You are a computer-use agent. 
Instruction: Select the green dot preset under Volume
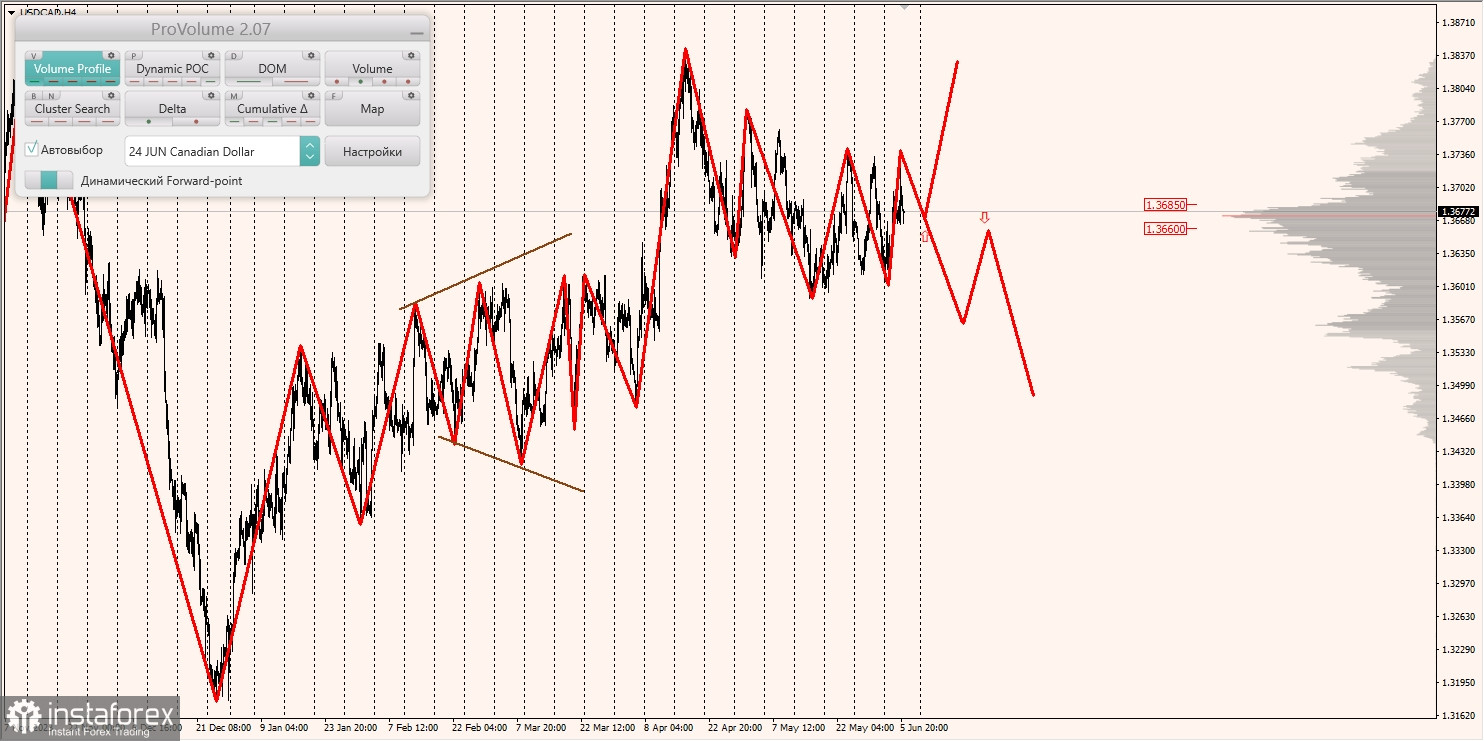pos(360,81)
